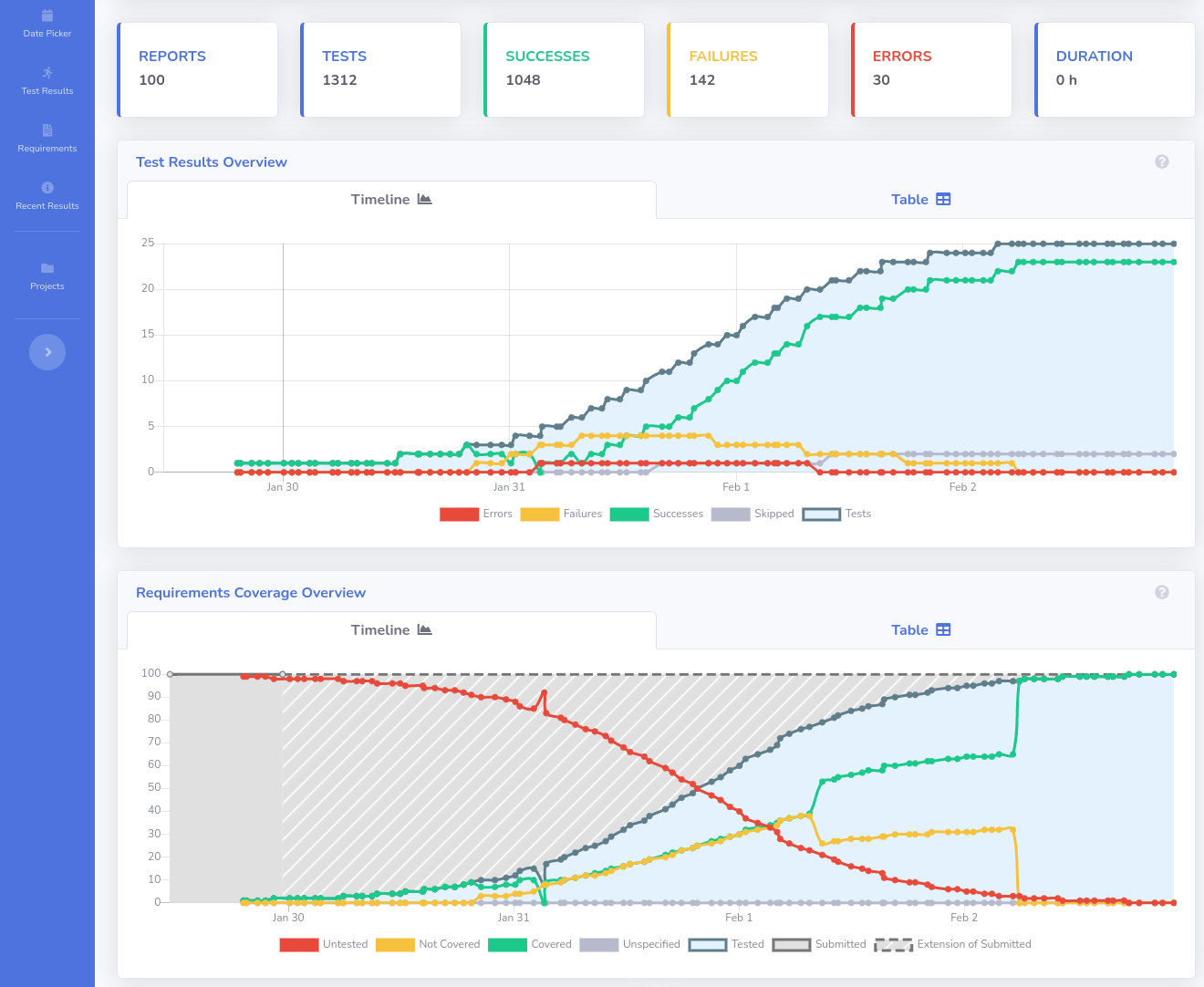The height and width of the screenshot is (987, 1204).
Task: Click help icon in Requirements Coverage Overview
Action: coord(1161,592)
